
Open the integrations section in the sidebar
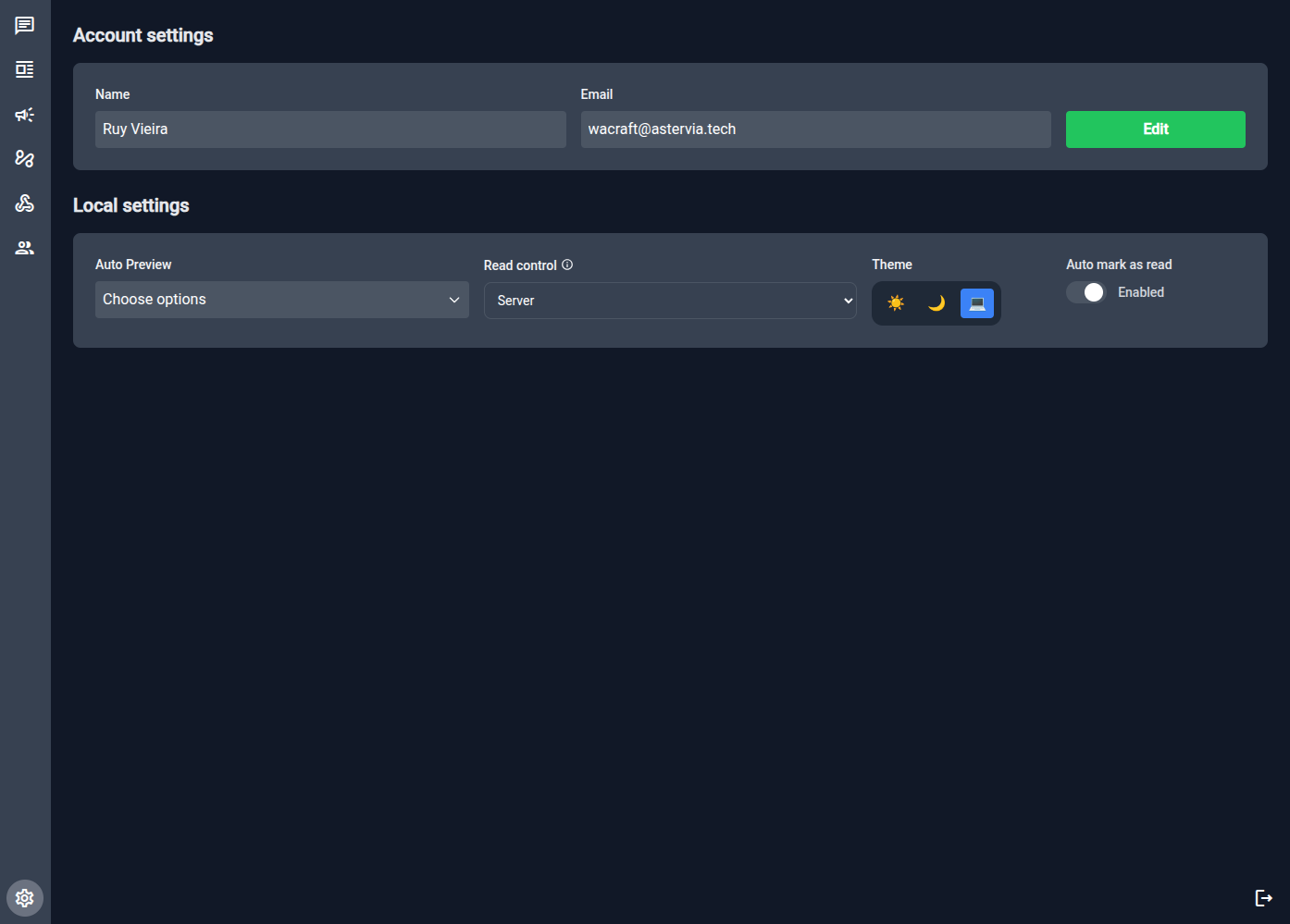[24, 203]
